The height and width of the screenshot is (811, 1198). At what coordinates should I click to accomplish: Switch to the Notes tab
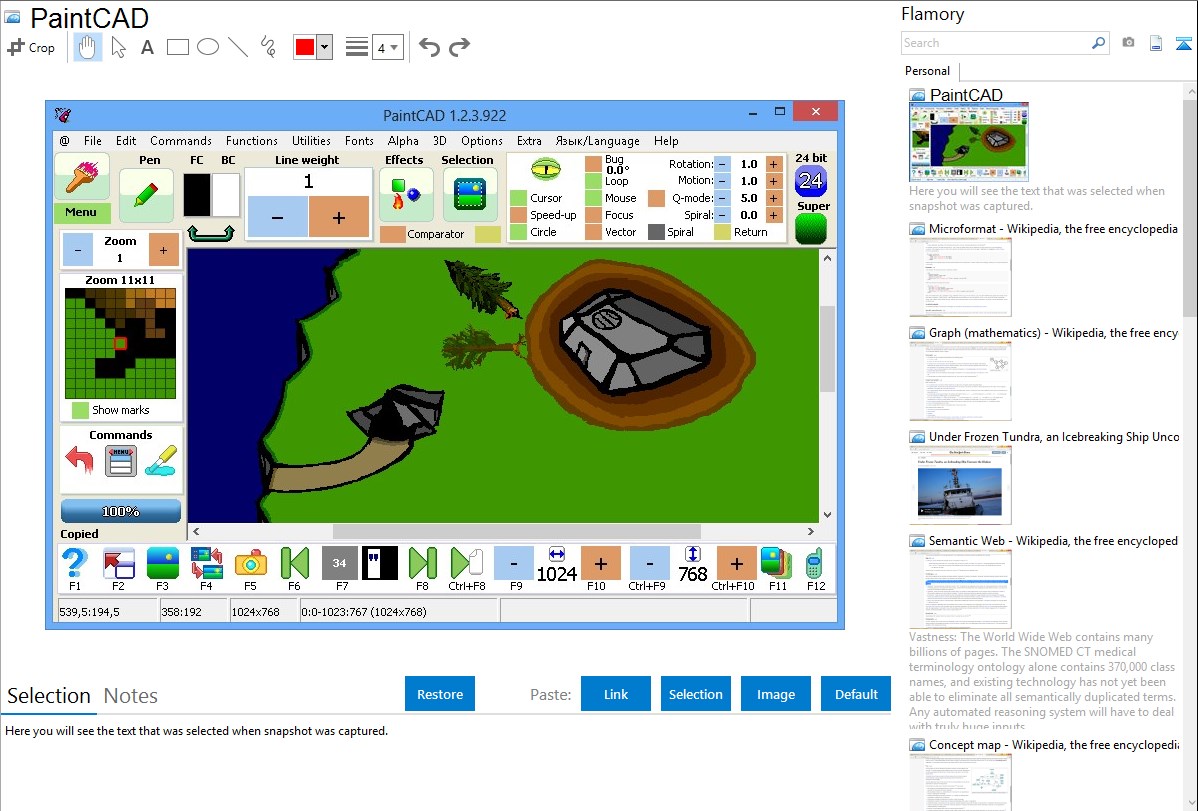click(x=131, y=696)
